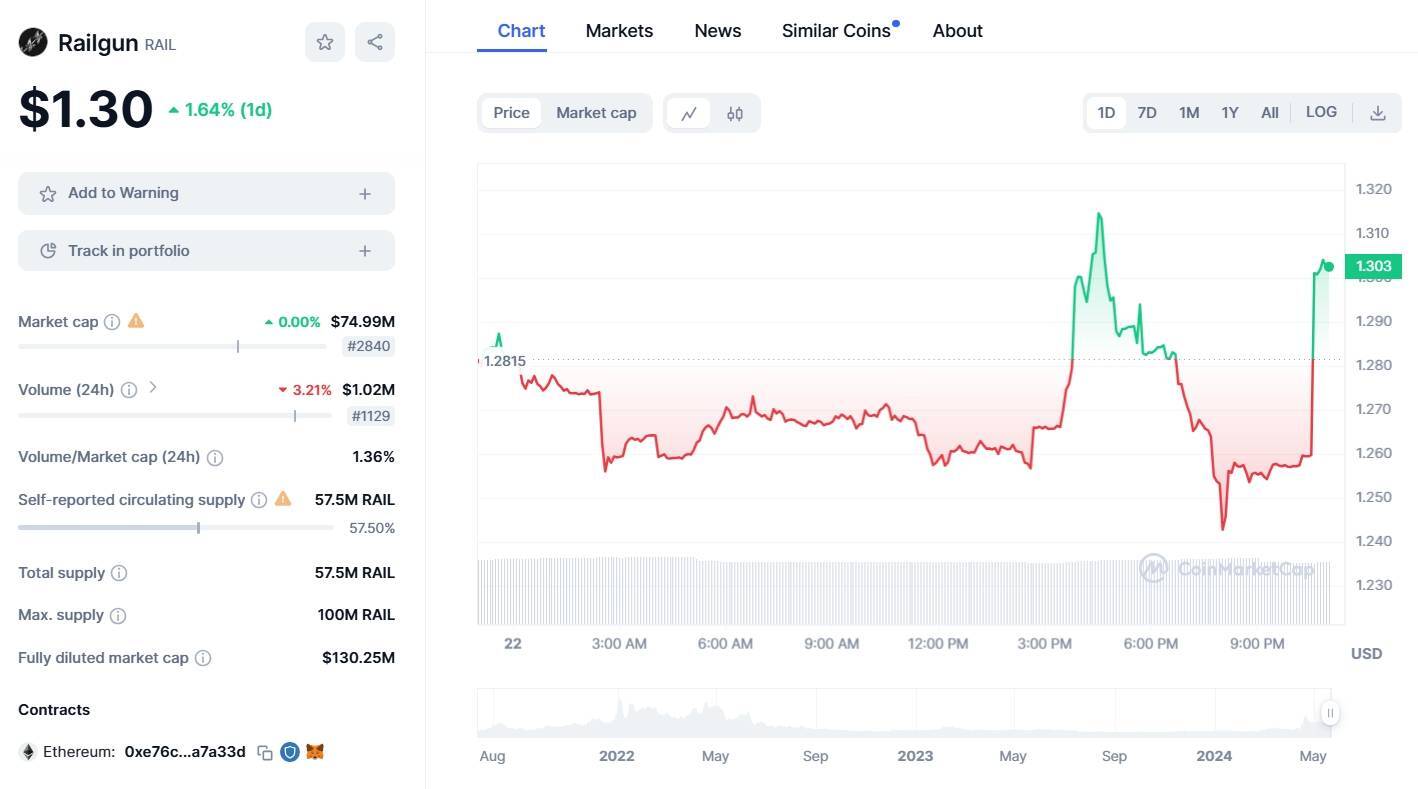1418x789 pixels.
Task: Click the Volume (24h) info icon
Action: click(129, 390)
